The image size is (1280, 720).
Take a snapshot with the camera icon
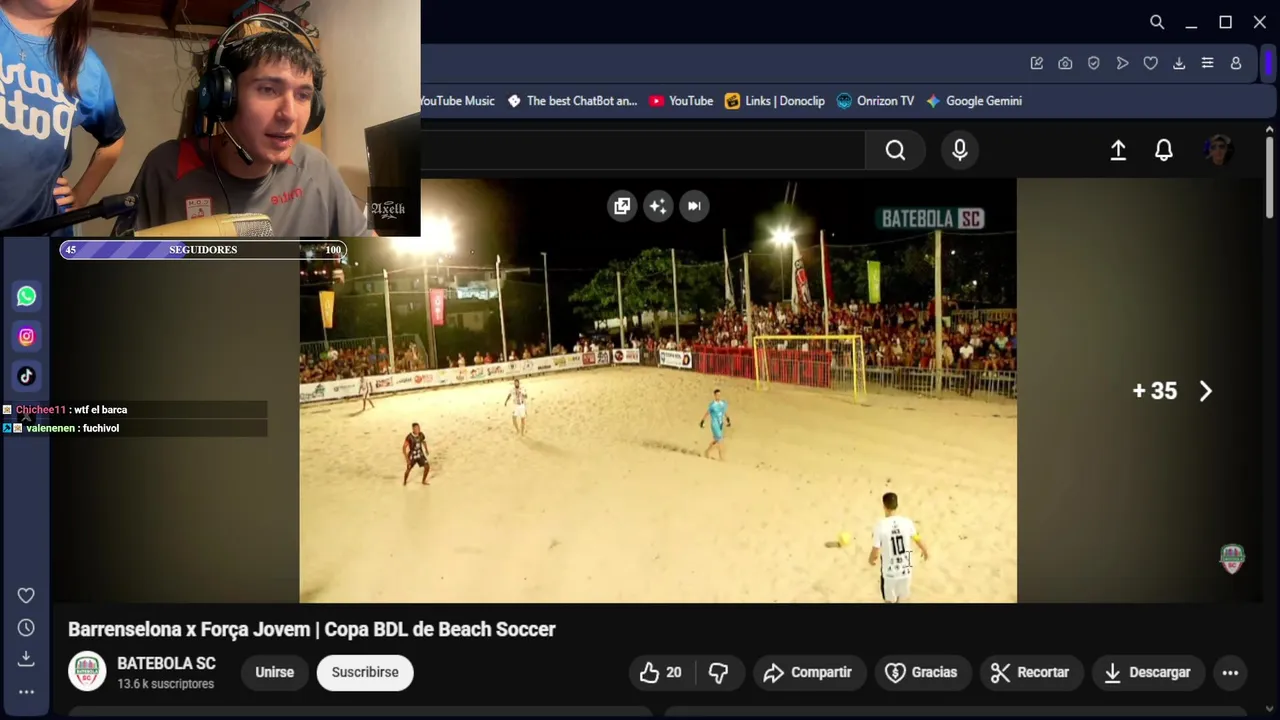coord(1065,63)
